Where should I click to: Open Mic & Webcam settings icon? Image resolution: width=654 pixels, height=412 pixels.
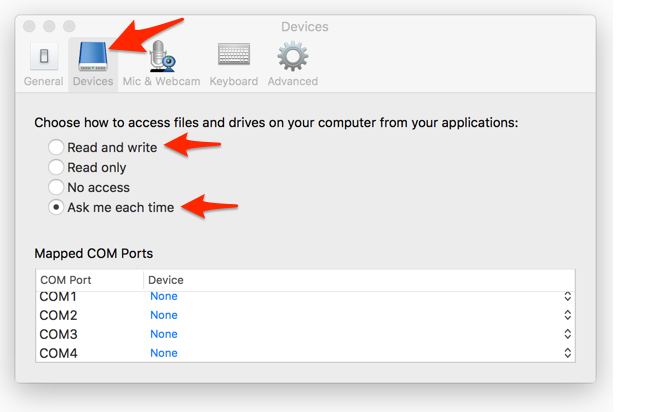point(161,57)
